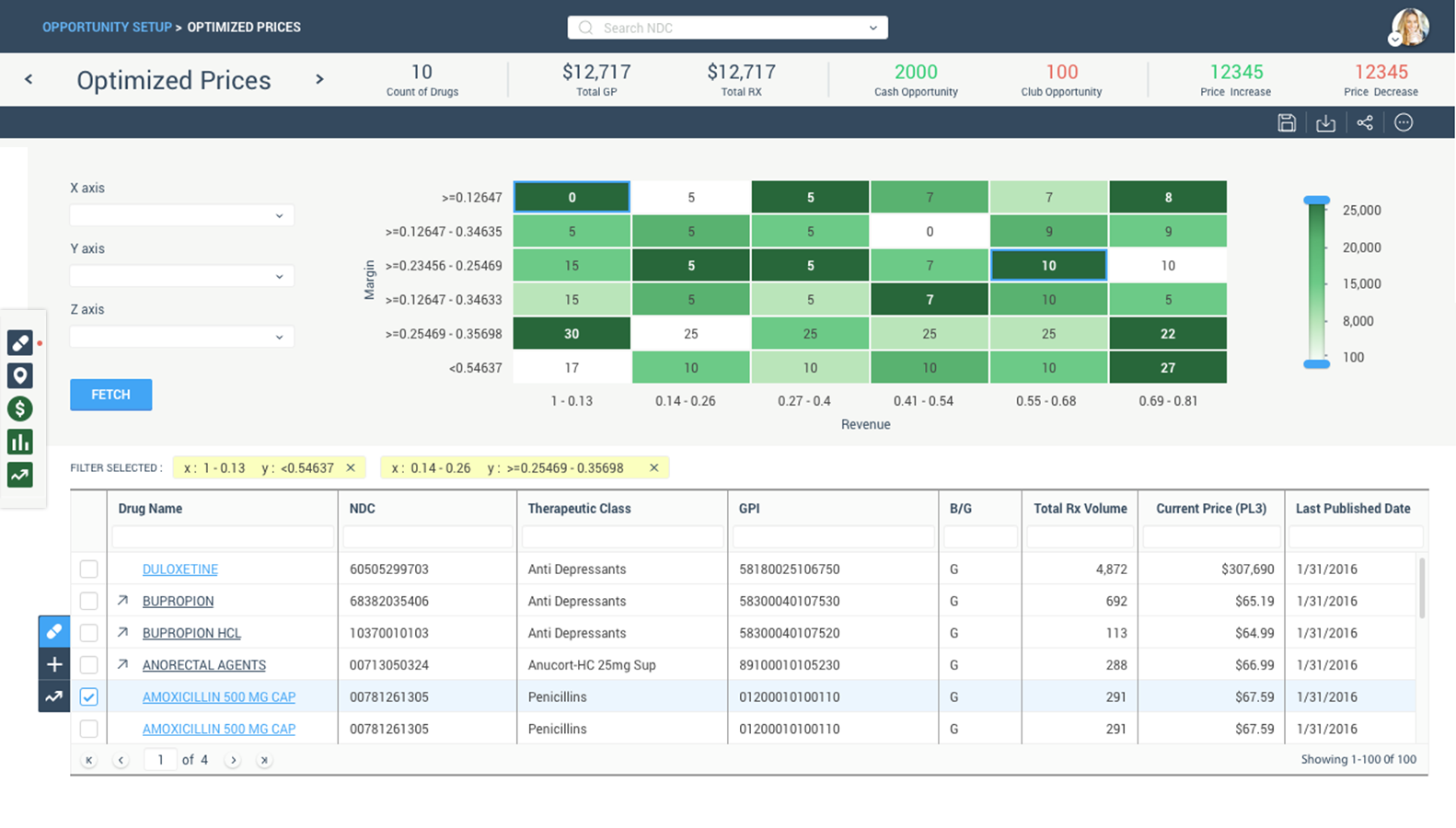Open the ANORECTAL AGENTS drug link
Viewport: 1456px width, 828px height.
click(x=203, y=665)
